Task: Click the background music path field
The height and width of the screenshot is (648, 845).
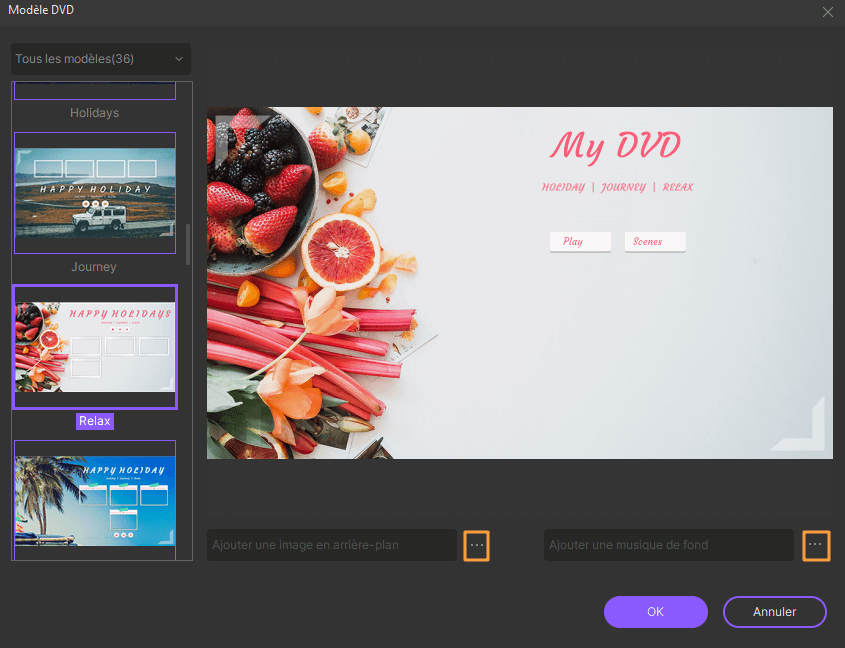Action: click(668, 545)
